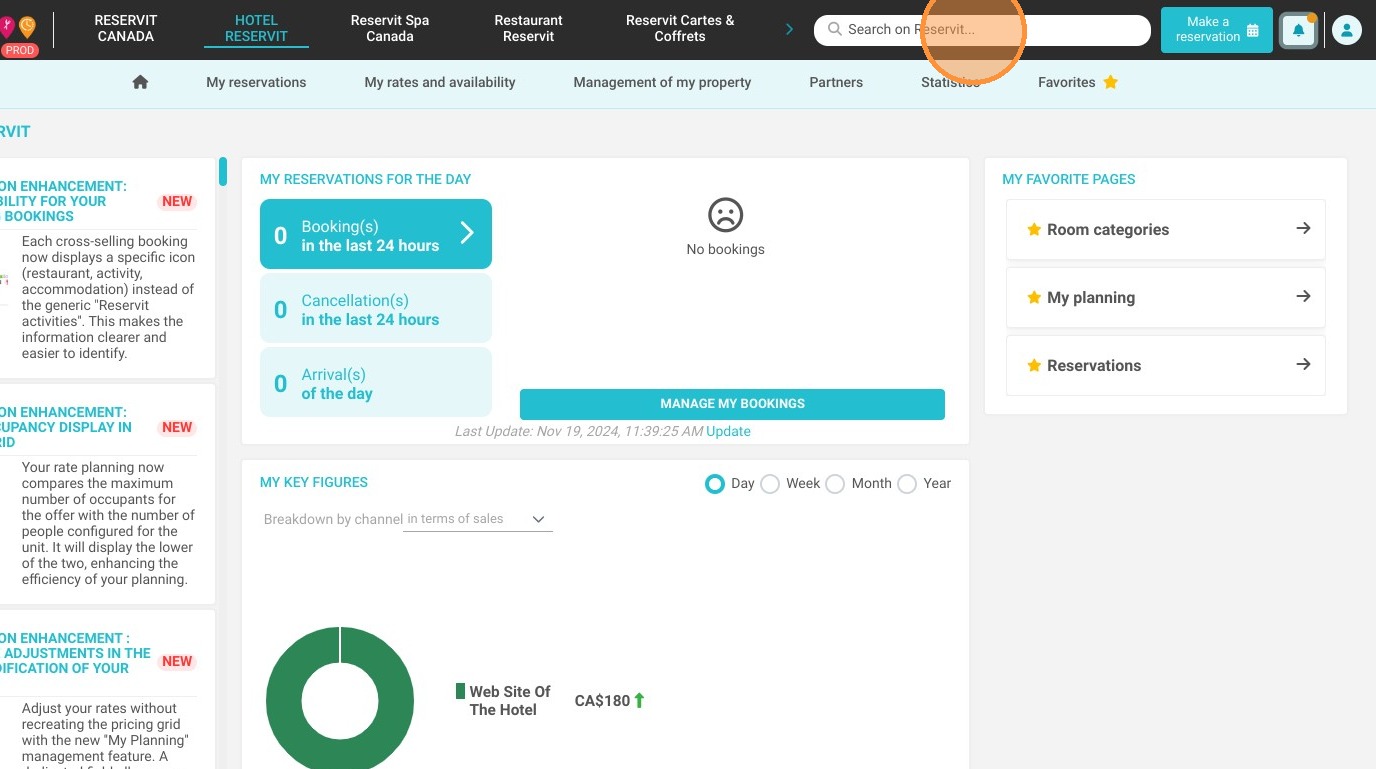This screenshot has height=769, width=1376.
Task: Click the Last Update timestamp text
Action: tap(579, 431)
